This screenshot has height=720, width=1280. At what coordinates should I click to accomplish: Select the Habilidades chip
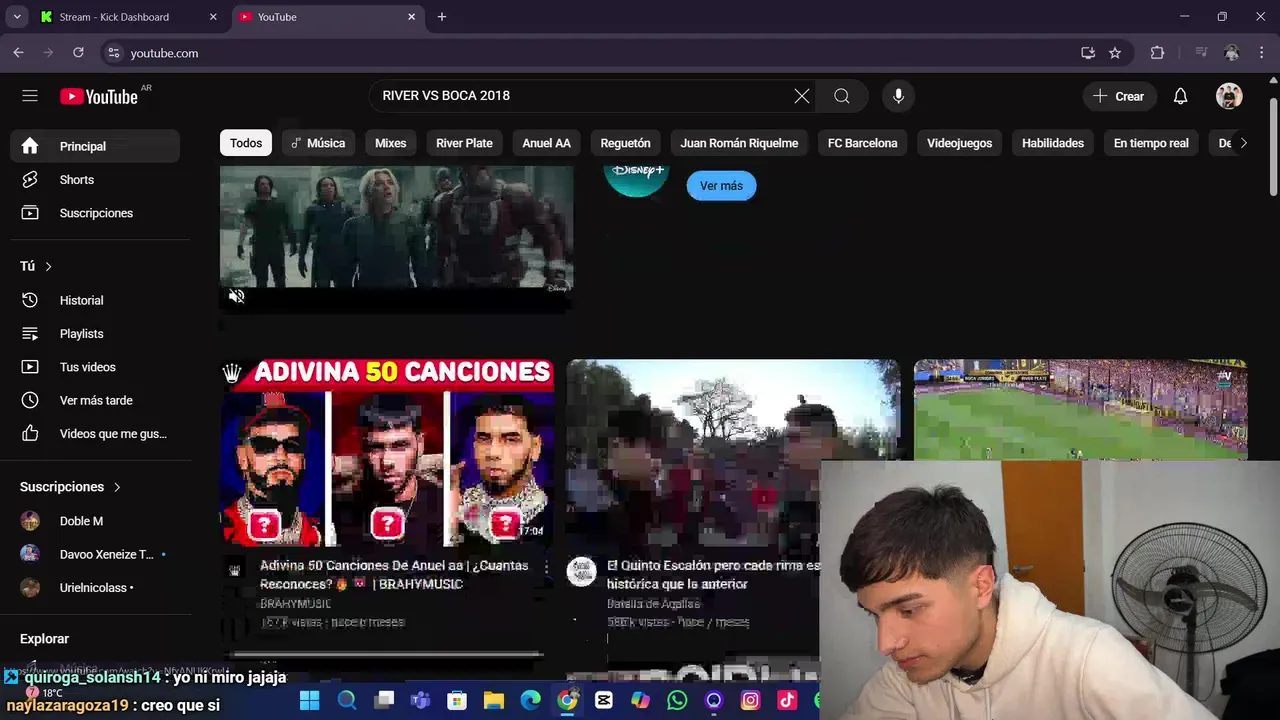click(x=1053, y=143)
